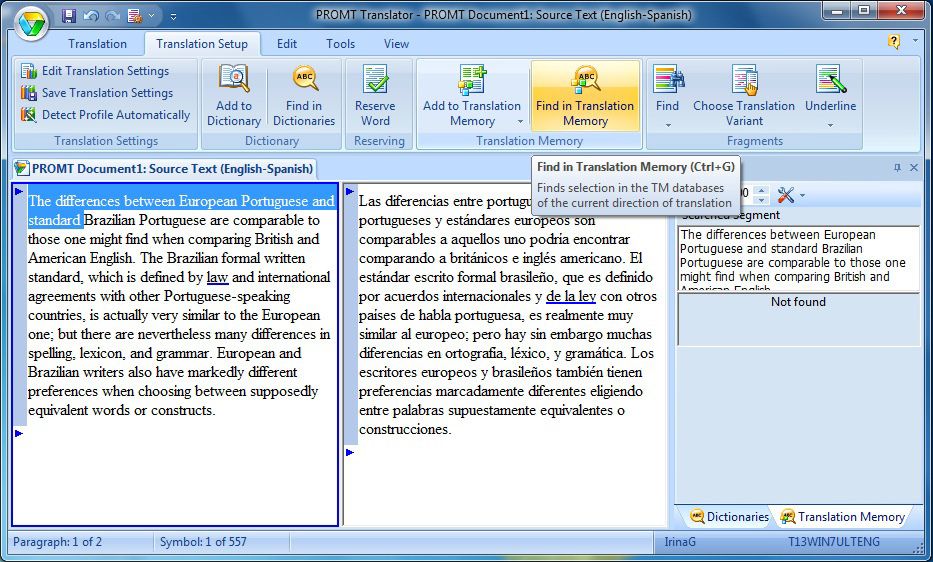Click the Fragments group label
Screen dimensions: 933x562
pos(754,141)
